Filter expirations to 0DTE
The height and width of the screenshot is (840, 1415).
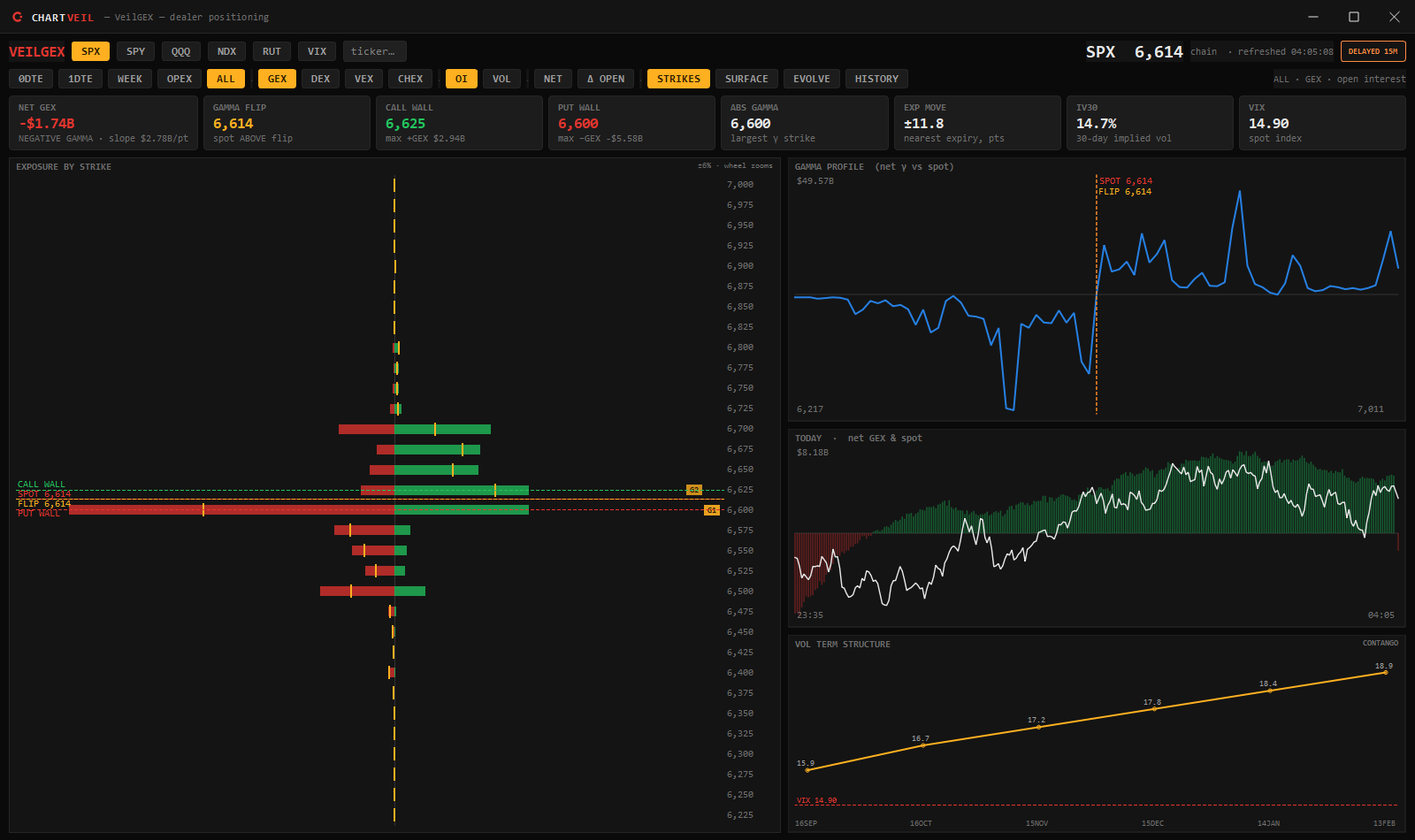[x=31, y=79]
